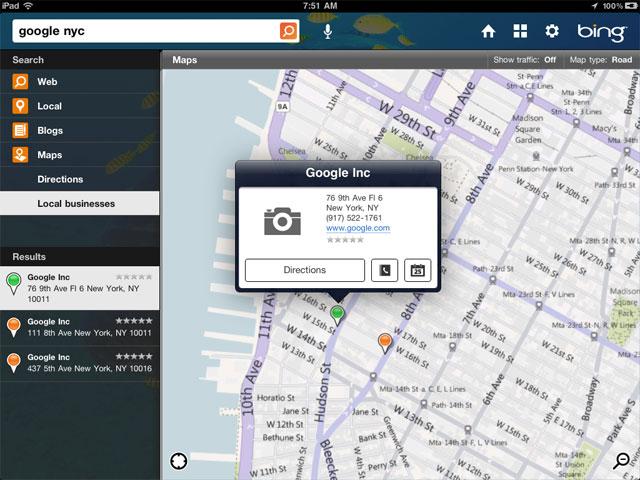The image size is (640, 480).
Task: Open the Maps search category
Action: (x=80, y=155)
